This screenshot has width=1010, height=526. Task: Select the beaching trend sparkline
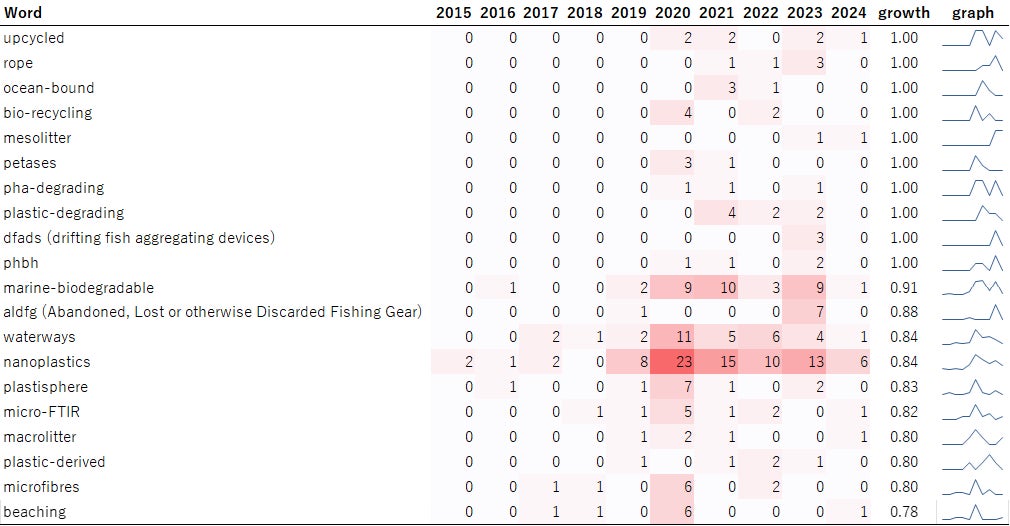[x=973, y=512]
